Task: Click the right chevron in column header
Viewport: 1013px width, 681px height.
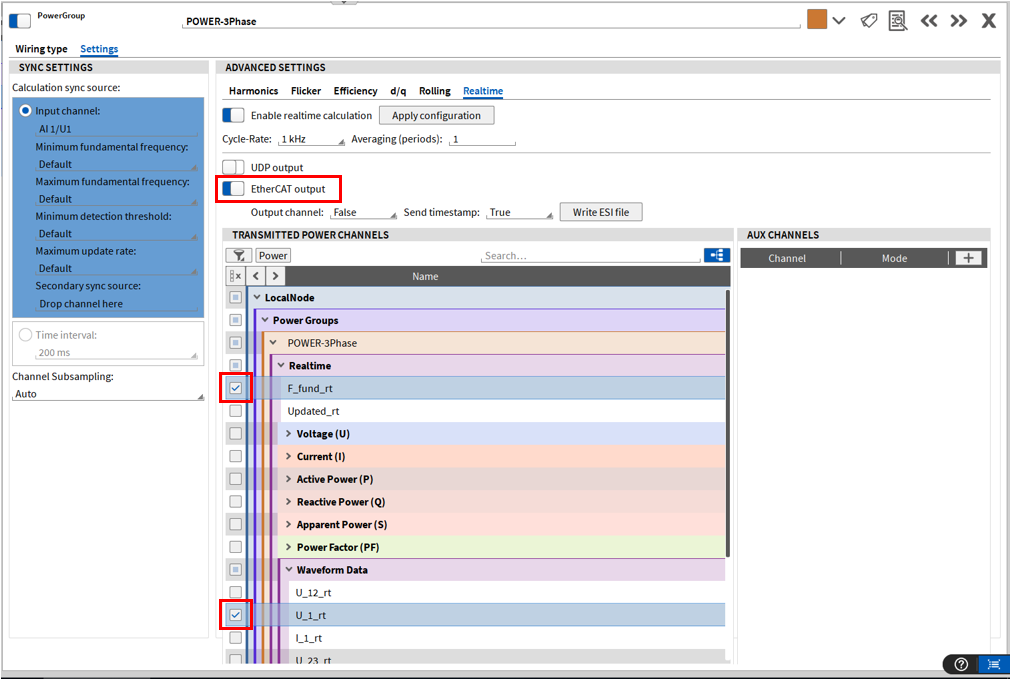Action: (x=275, y=276)
